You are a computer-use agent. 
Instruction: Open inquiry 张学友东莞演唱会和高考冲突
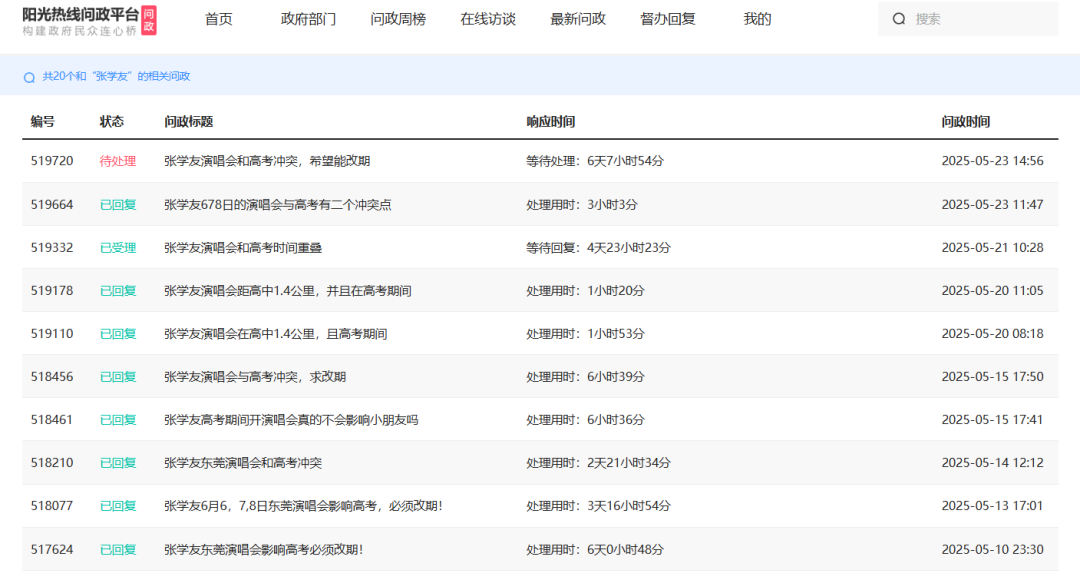click(243, 463)
